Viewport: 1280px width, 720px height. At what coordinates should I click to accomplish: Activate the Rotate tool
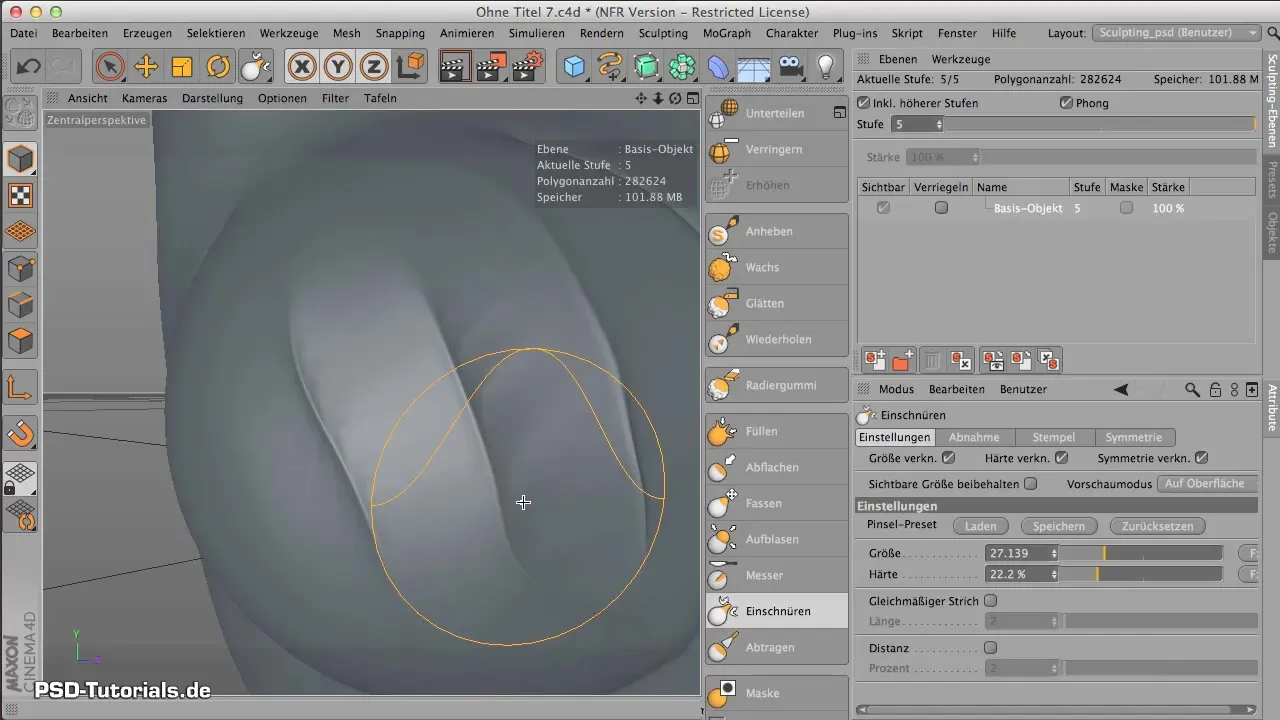tap(218, 67)
